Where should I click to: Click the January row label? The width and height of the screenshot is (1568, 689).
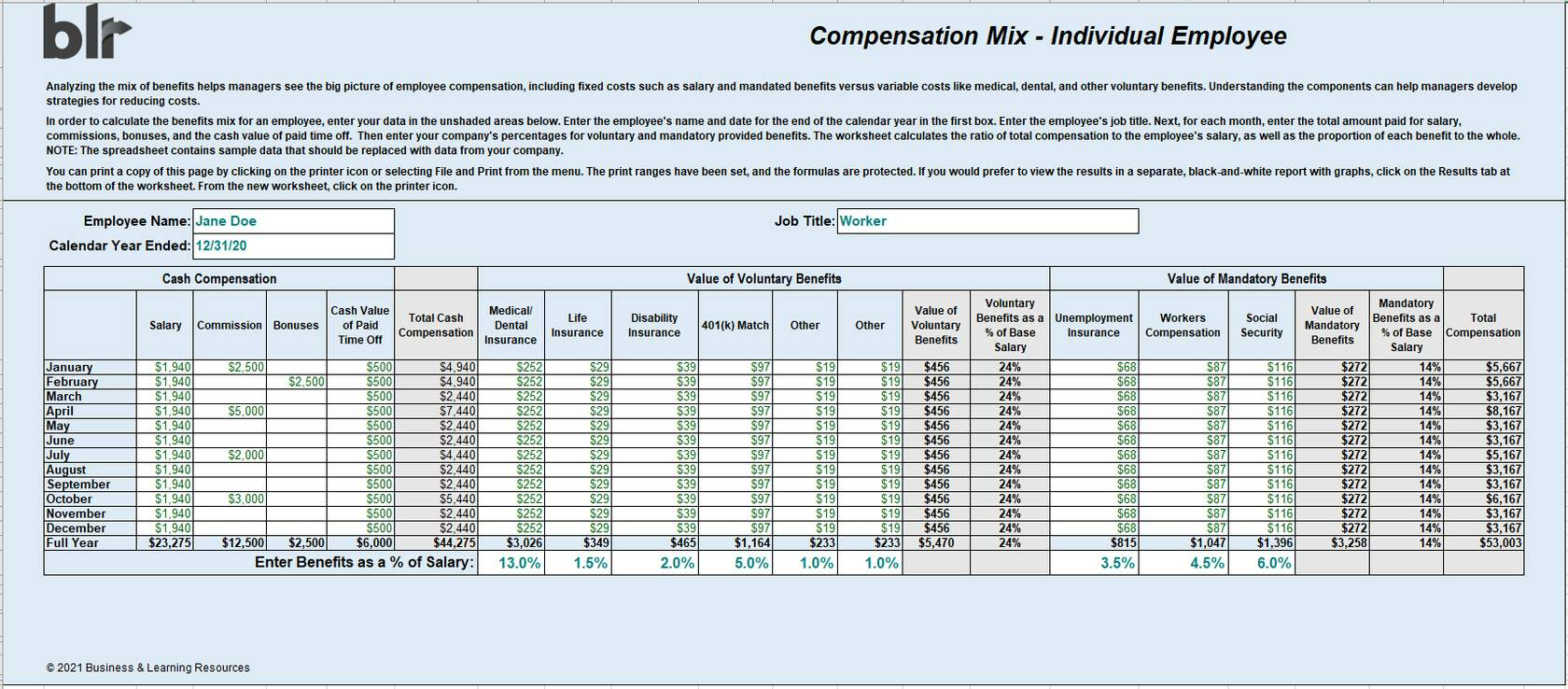pos(91,367)
